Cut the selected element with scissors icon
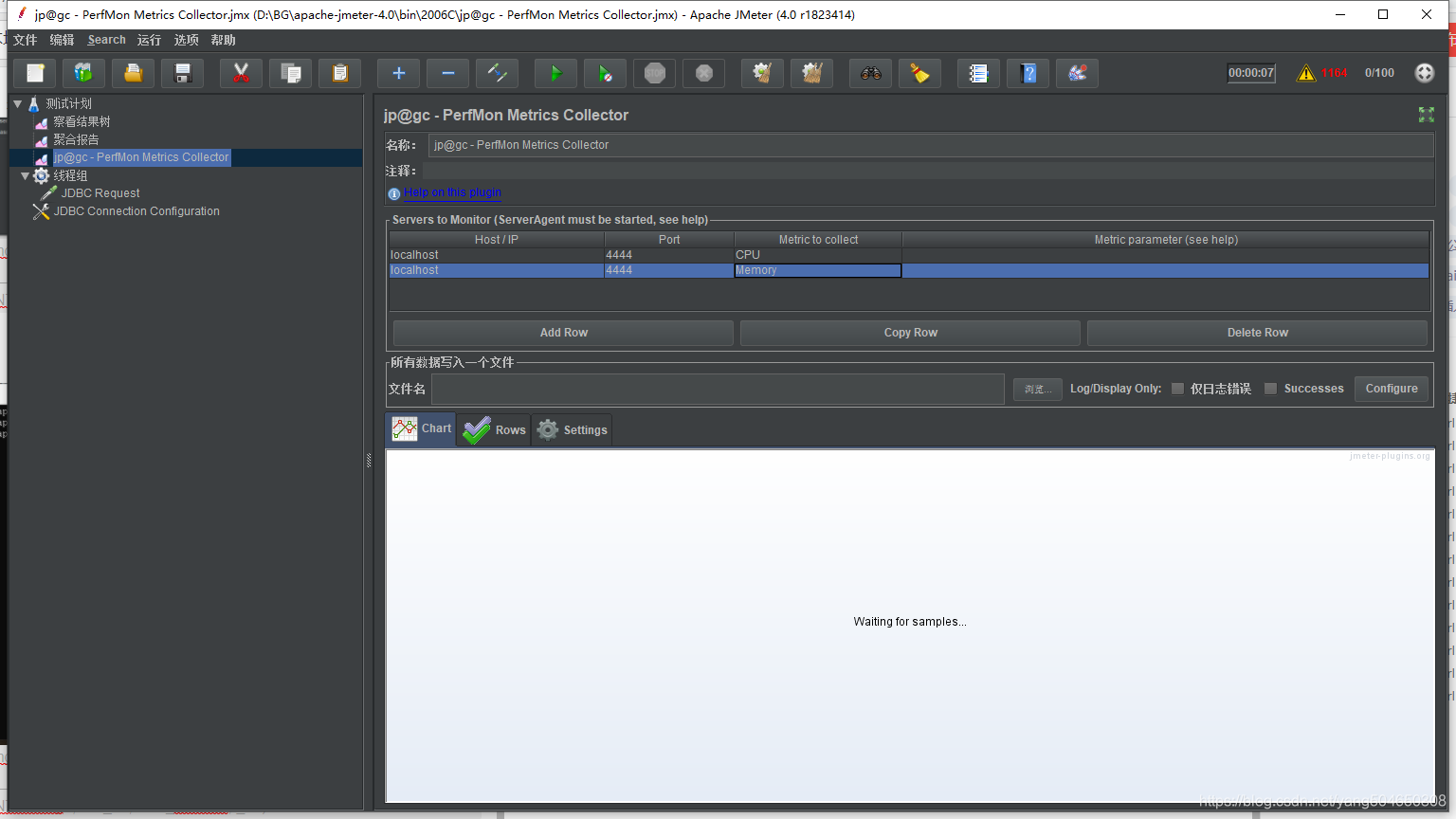Viewport: 1456px width, 819px height. (x=242, y=73)
